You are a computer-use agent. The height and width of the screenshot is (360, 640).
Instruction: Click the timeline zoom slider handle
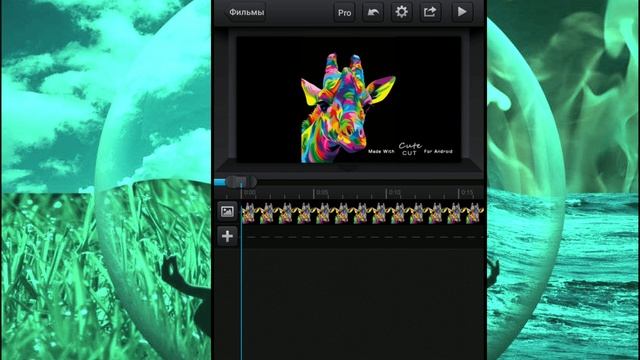(241, 181)
